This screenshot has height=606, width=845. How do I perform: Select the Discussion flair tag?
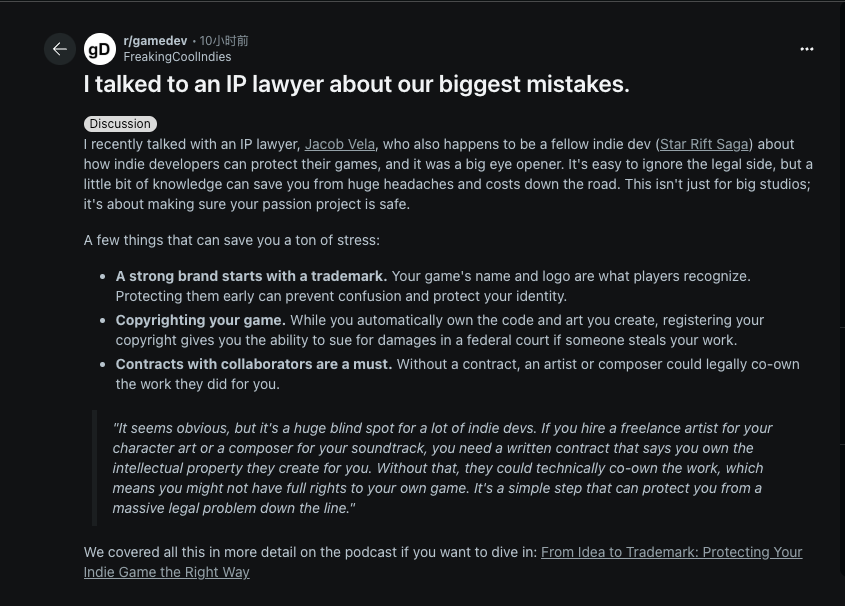tap(120, 124)
